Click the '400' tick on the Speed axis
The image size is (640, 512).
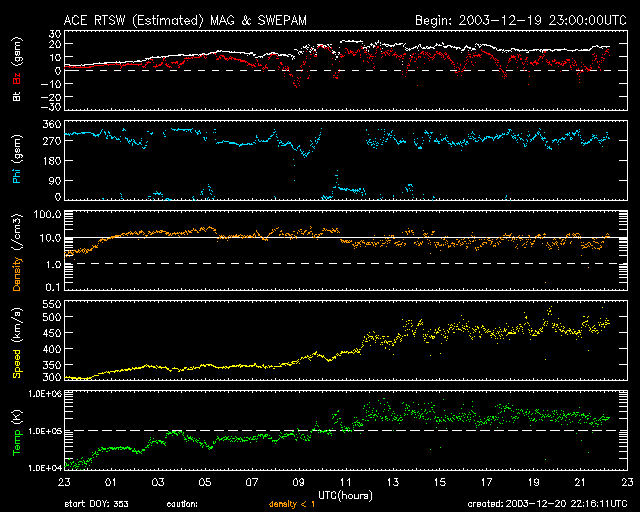(x=52, y=349)
